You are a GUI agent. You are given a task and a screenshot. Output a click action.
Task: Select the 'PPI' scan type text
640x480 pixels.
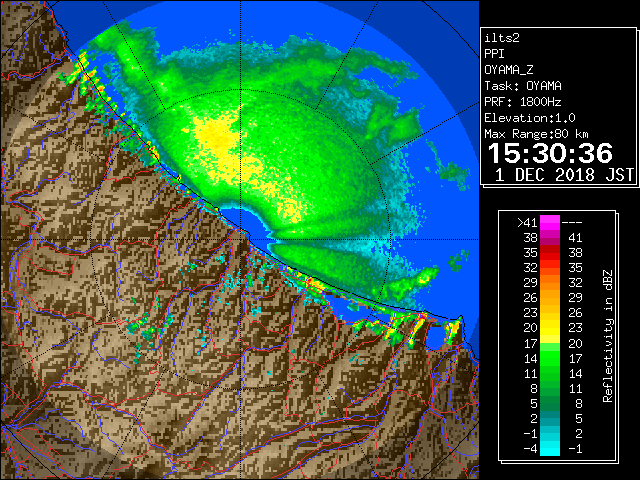494,54
